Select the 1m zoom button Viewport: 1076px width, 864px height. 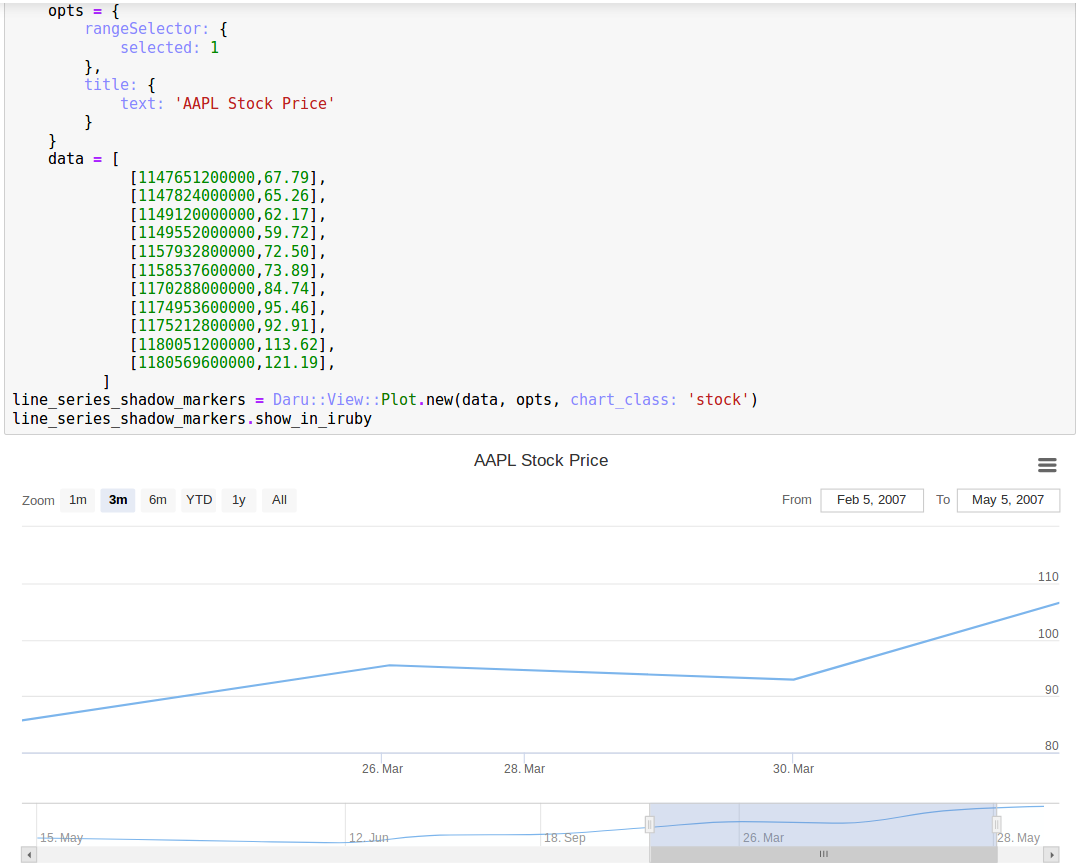(x=78, y=500)
